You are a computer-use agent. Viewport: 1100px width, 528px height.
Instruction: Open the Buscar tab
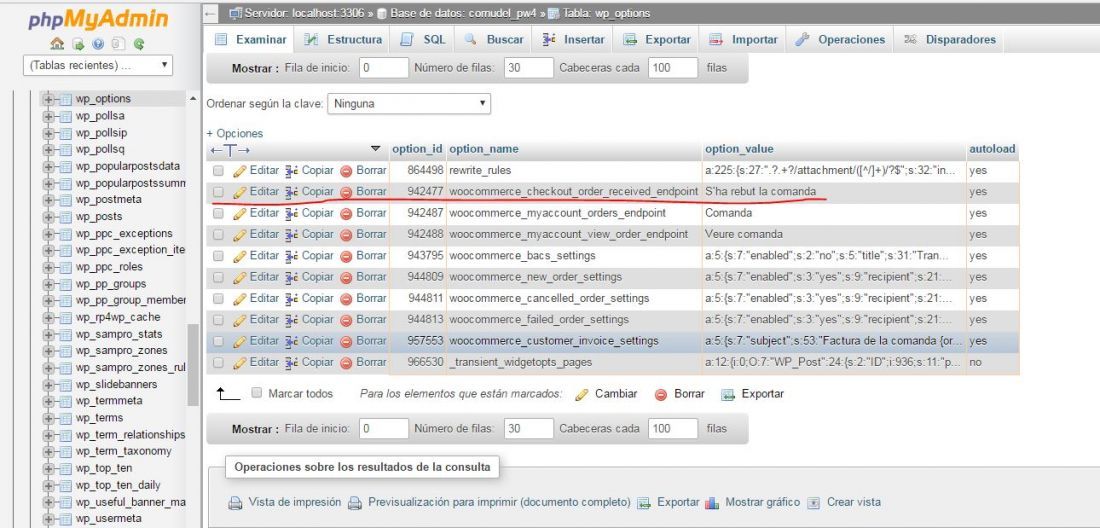point(494,40)
